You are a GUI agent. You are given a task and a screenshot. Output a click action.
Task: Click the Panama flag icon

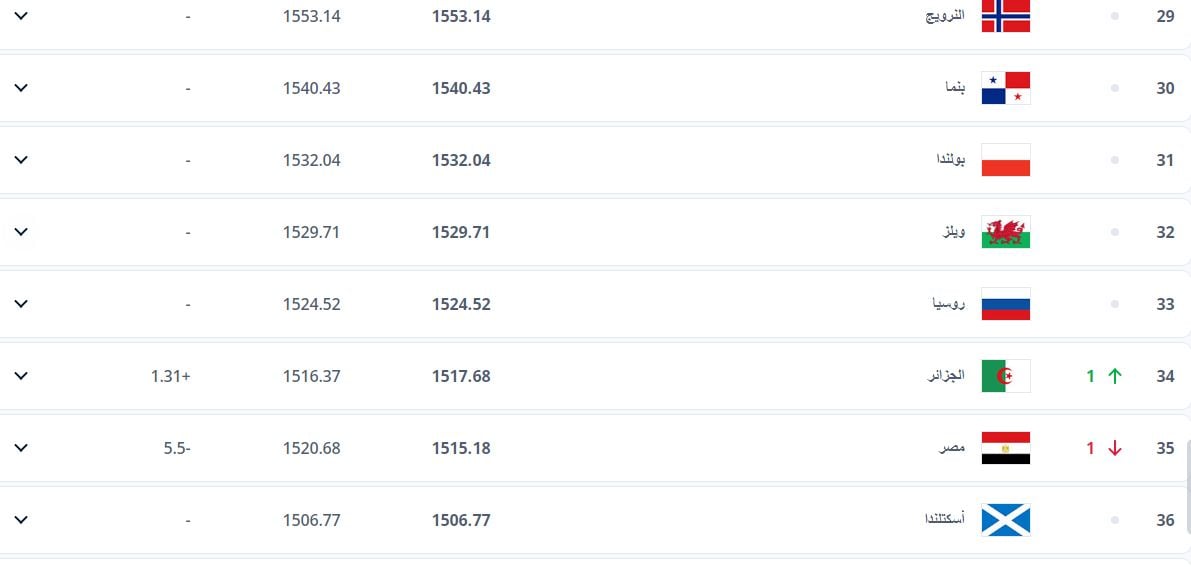click(x=1005, y=88)
